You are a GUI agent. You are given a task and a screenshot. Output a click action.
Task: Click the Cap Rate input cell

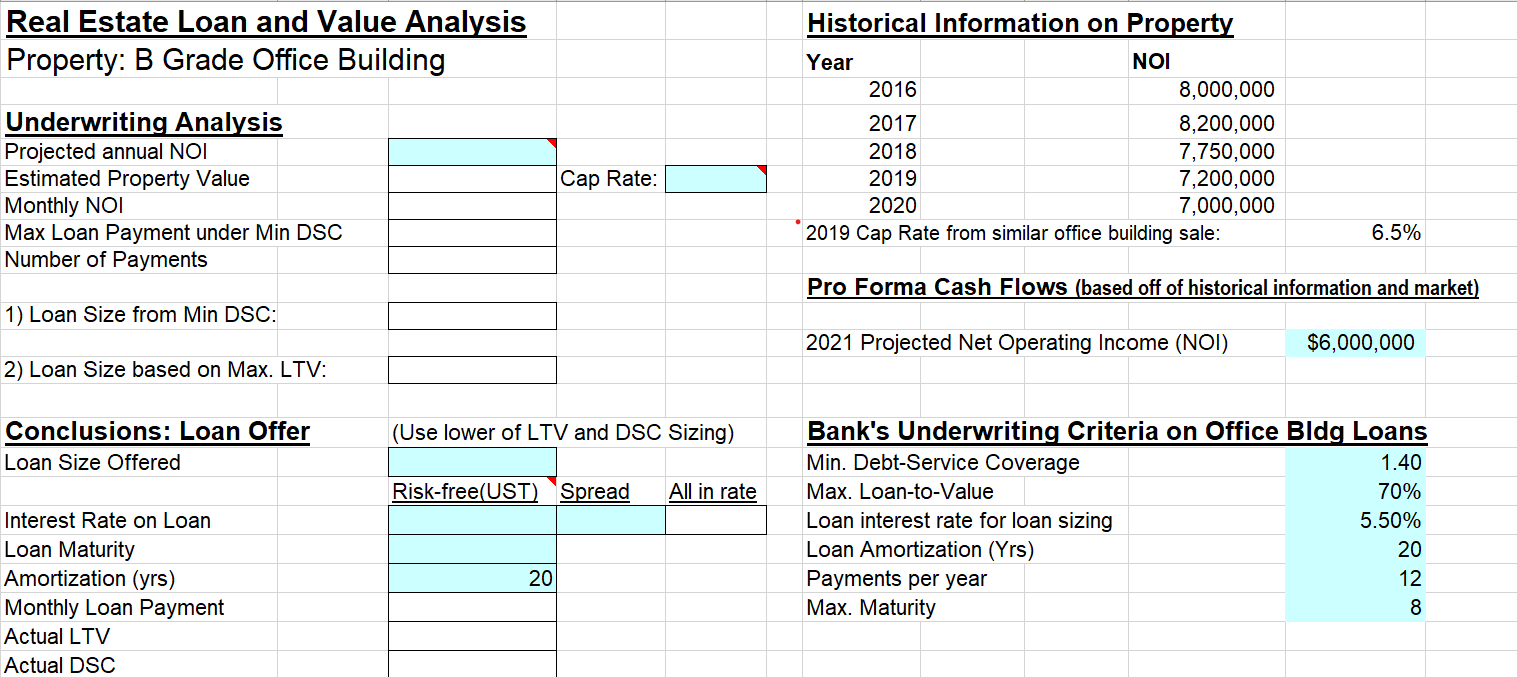pos(714,179)
